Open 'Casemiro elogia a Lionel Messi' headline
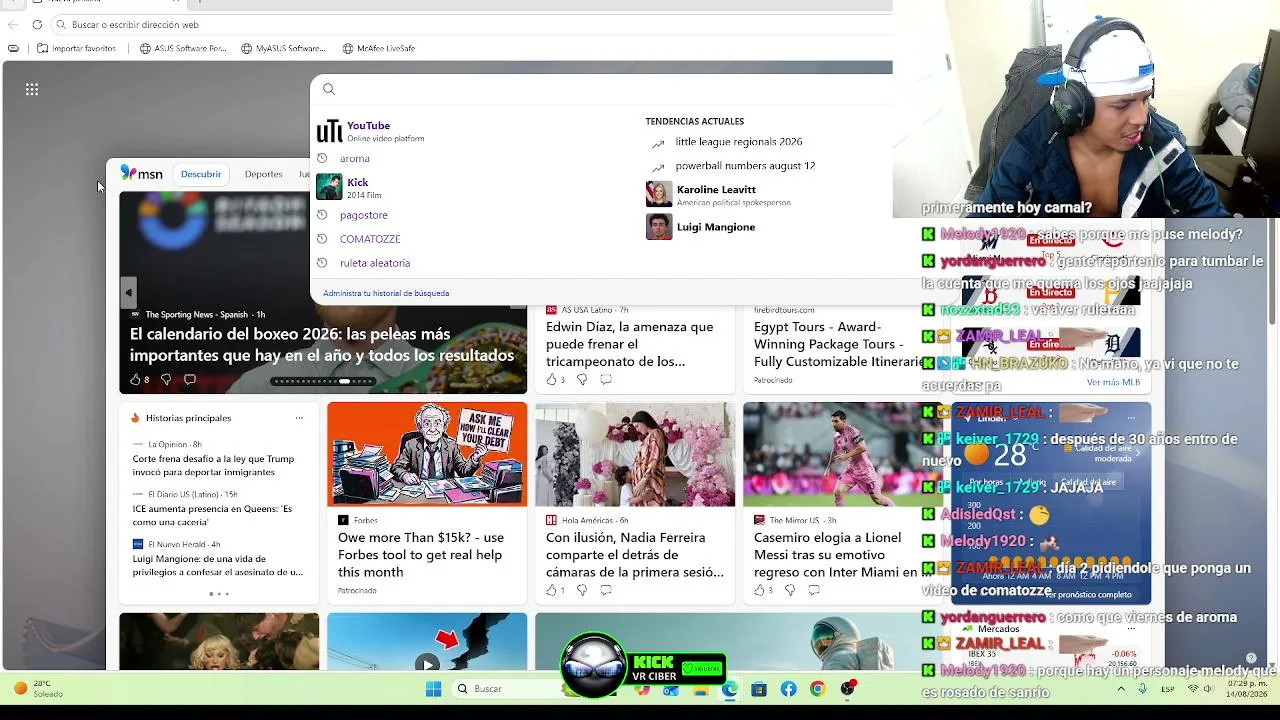Viewport: 1280px width, 720px height. point(836,555)
